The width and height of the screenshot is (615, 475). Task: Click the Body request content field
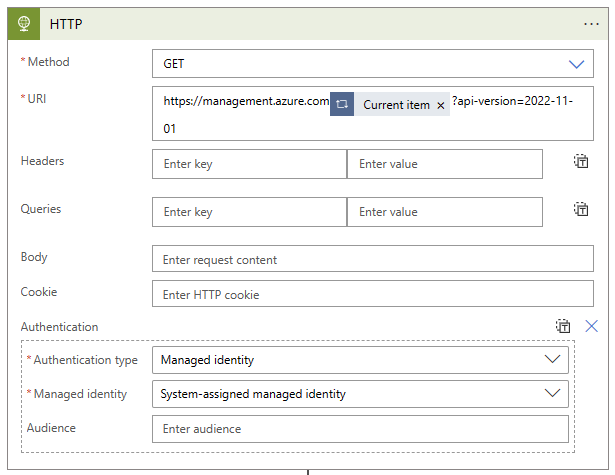click(x=372, y=260)
